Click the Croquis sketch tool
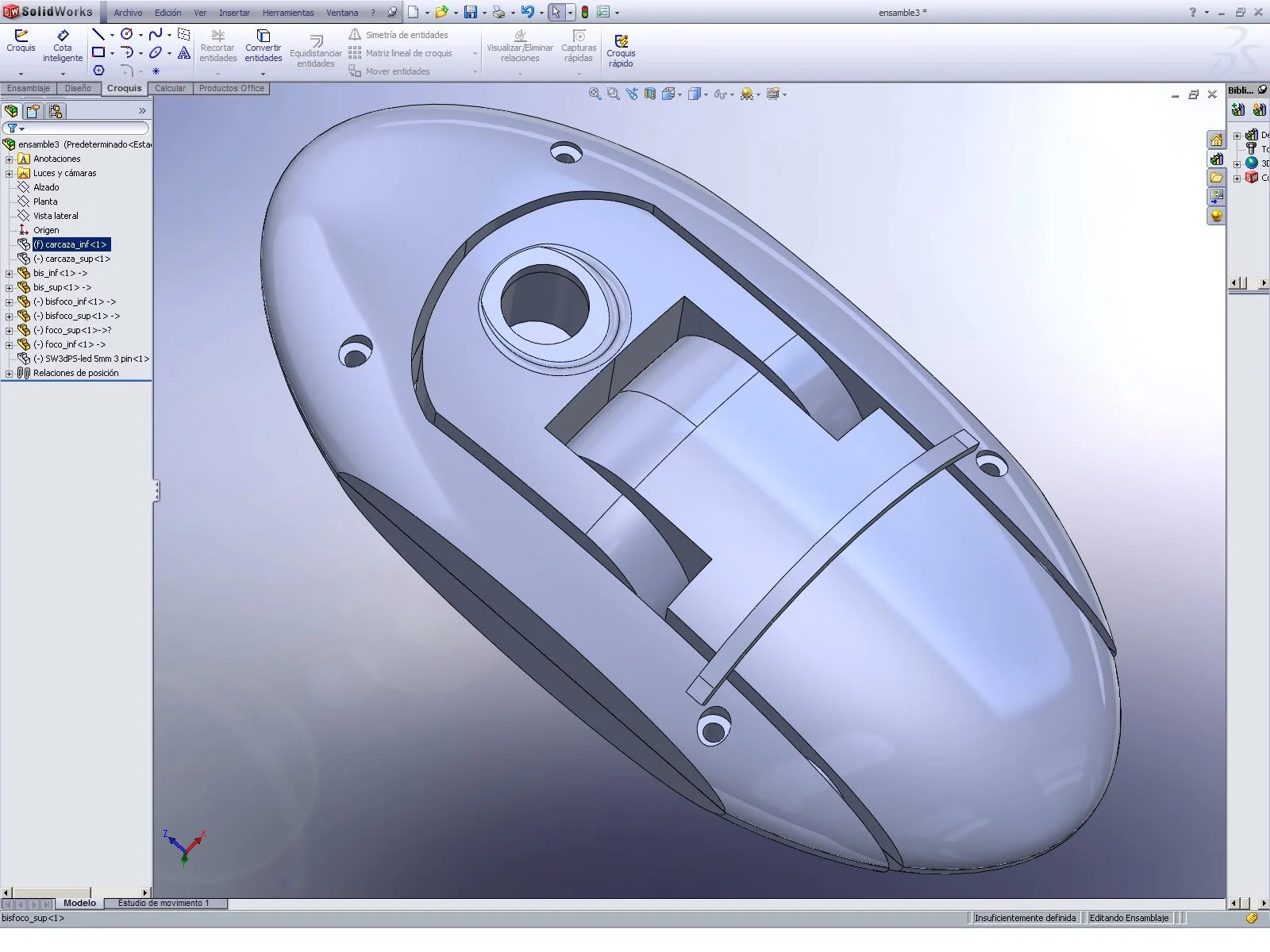1270x952 pixels. click(x=21, y=41)
